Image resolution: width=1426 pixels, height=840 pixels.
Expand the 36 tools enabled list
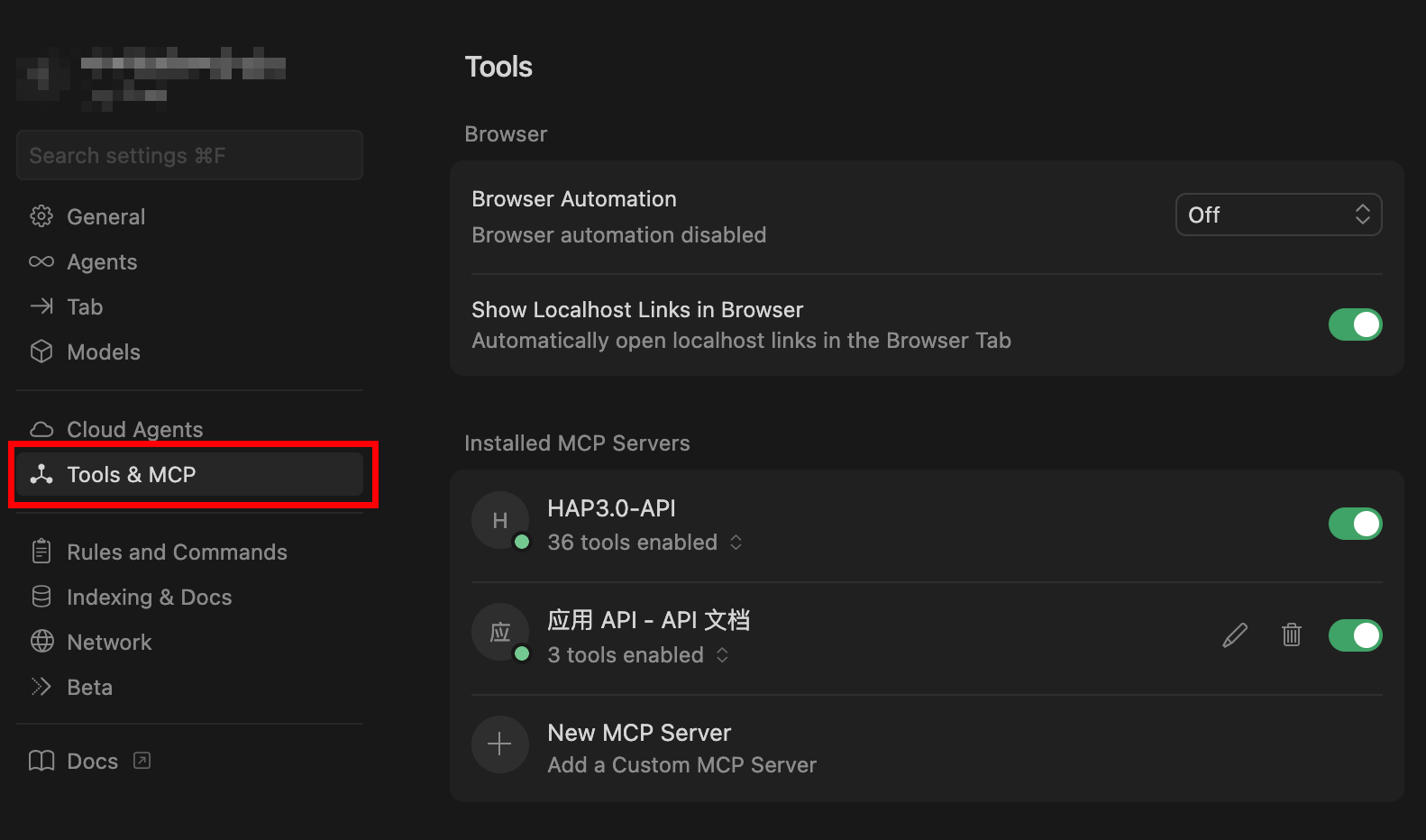click(x=644, y=543)
